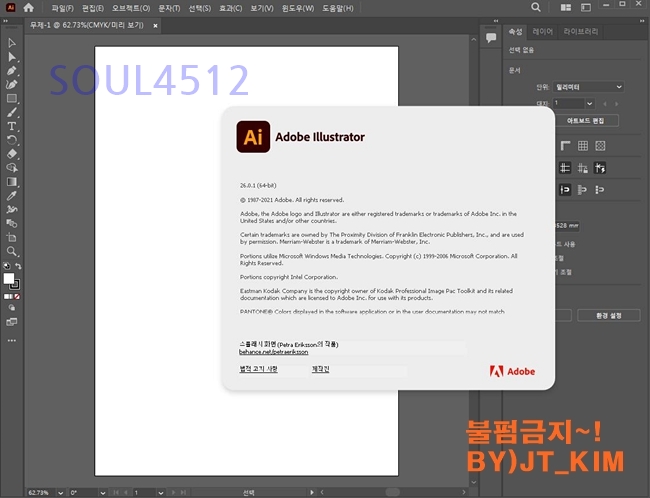Toggle ruler display in Properties panel
The height and width of the screenshot is (498, 650).
565,146
